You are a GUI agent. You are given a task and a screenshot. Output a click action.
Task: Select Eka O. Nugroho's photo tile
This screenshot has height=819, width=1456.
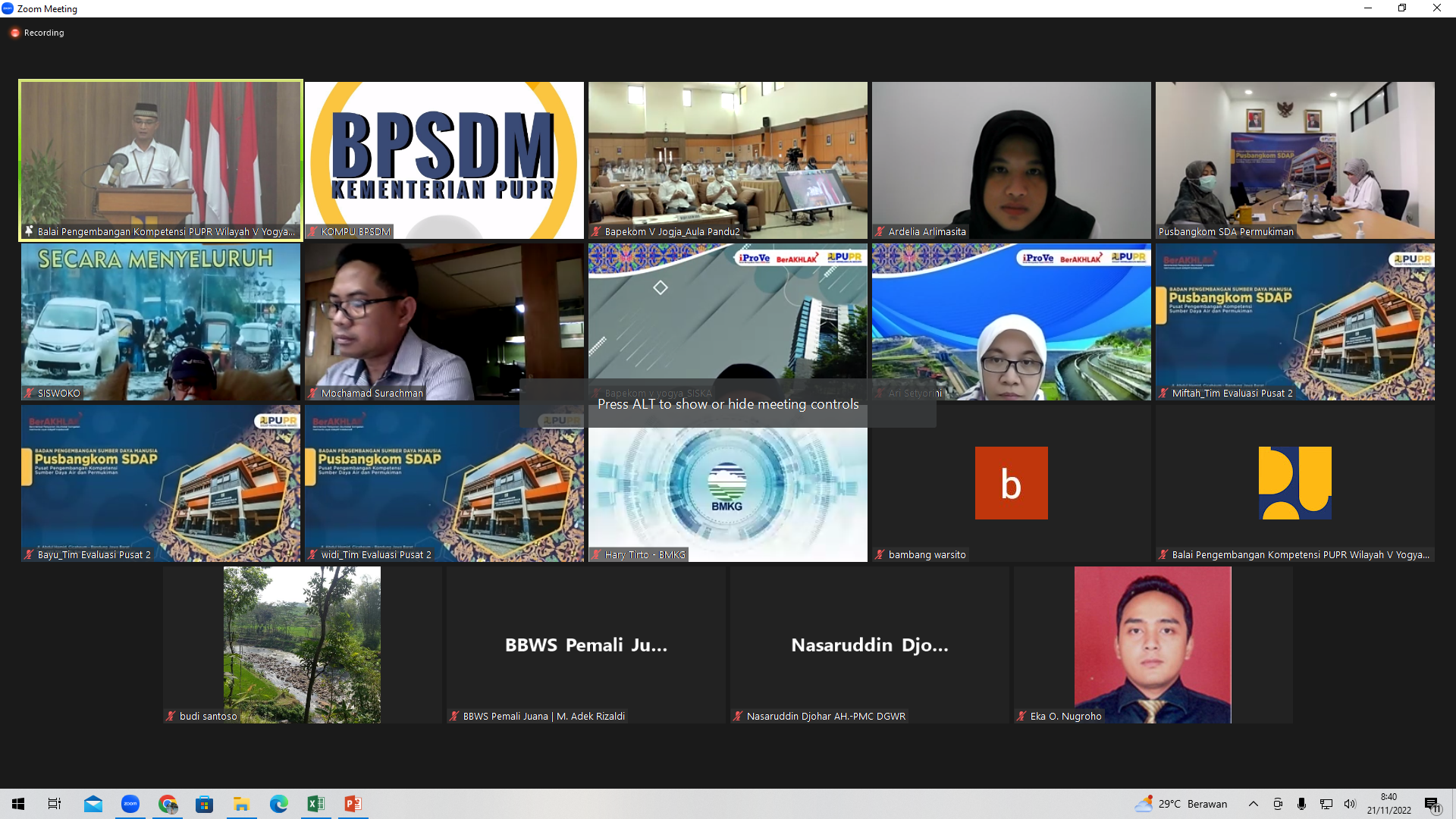1153,645
